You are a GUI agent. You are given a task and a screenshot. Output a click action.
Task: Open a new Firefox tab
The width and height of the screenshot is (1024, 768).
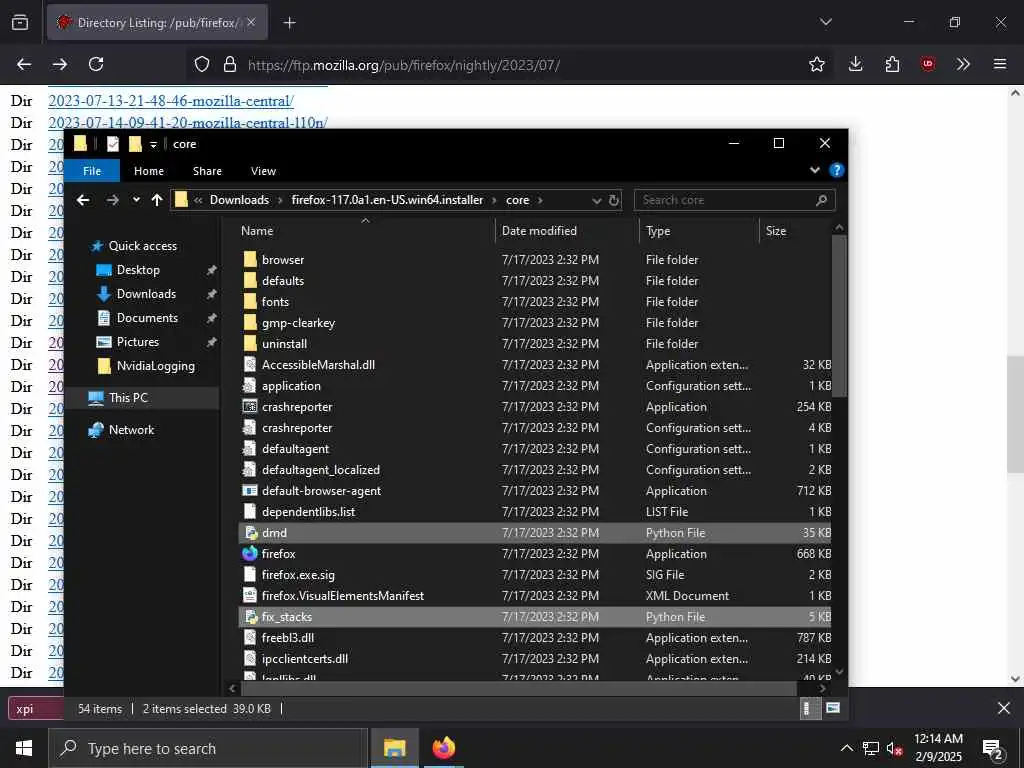pyautogui.click(x=289, y=23)
